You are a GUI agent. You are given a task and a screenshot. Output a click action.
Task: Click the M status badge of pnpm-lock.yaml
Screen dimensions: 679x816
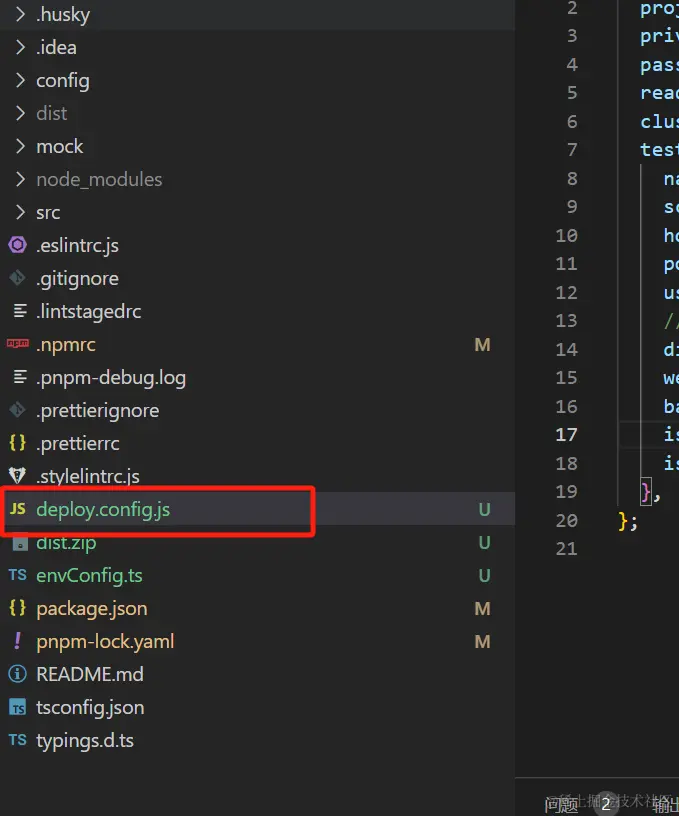pos(482,642)
